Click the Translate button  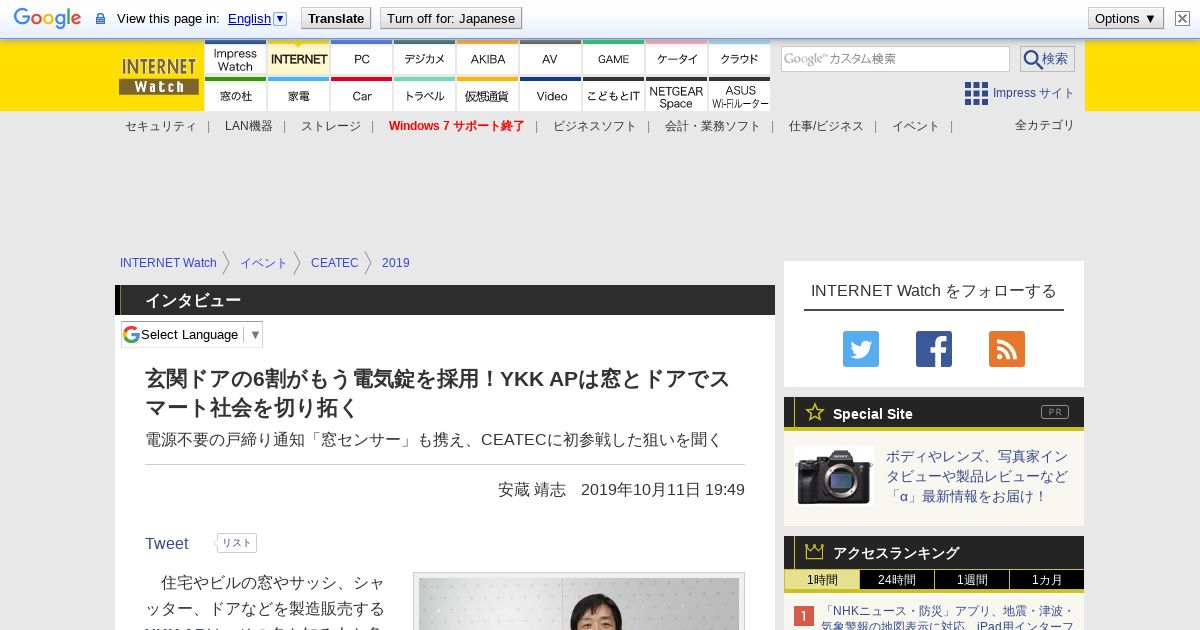click(x=336, y=18)
